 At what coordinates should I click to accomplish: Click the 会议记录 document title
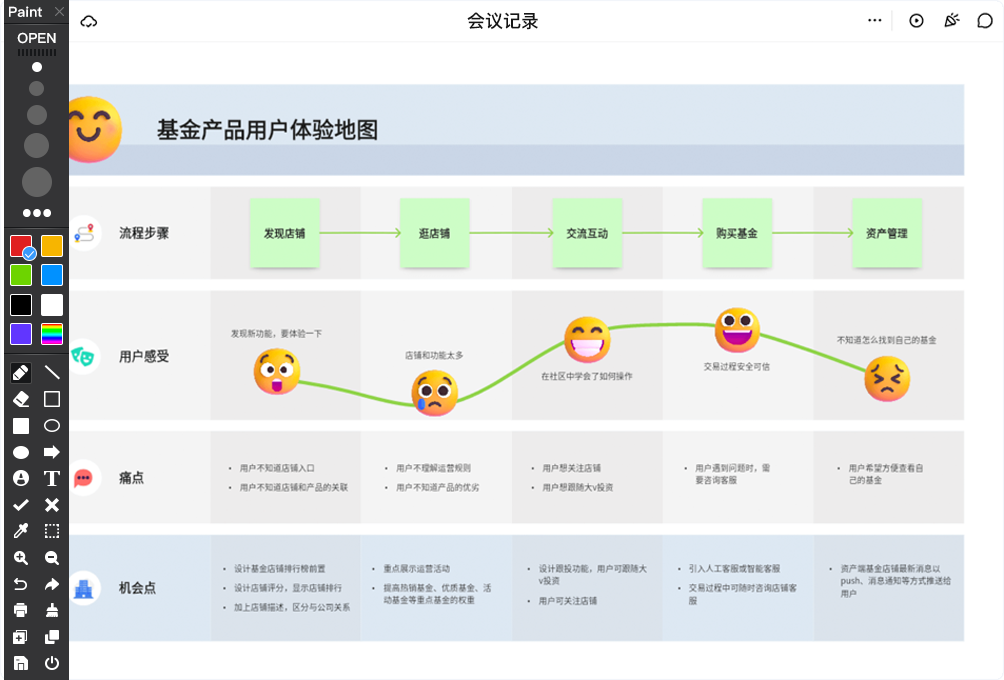[502, 21]
